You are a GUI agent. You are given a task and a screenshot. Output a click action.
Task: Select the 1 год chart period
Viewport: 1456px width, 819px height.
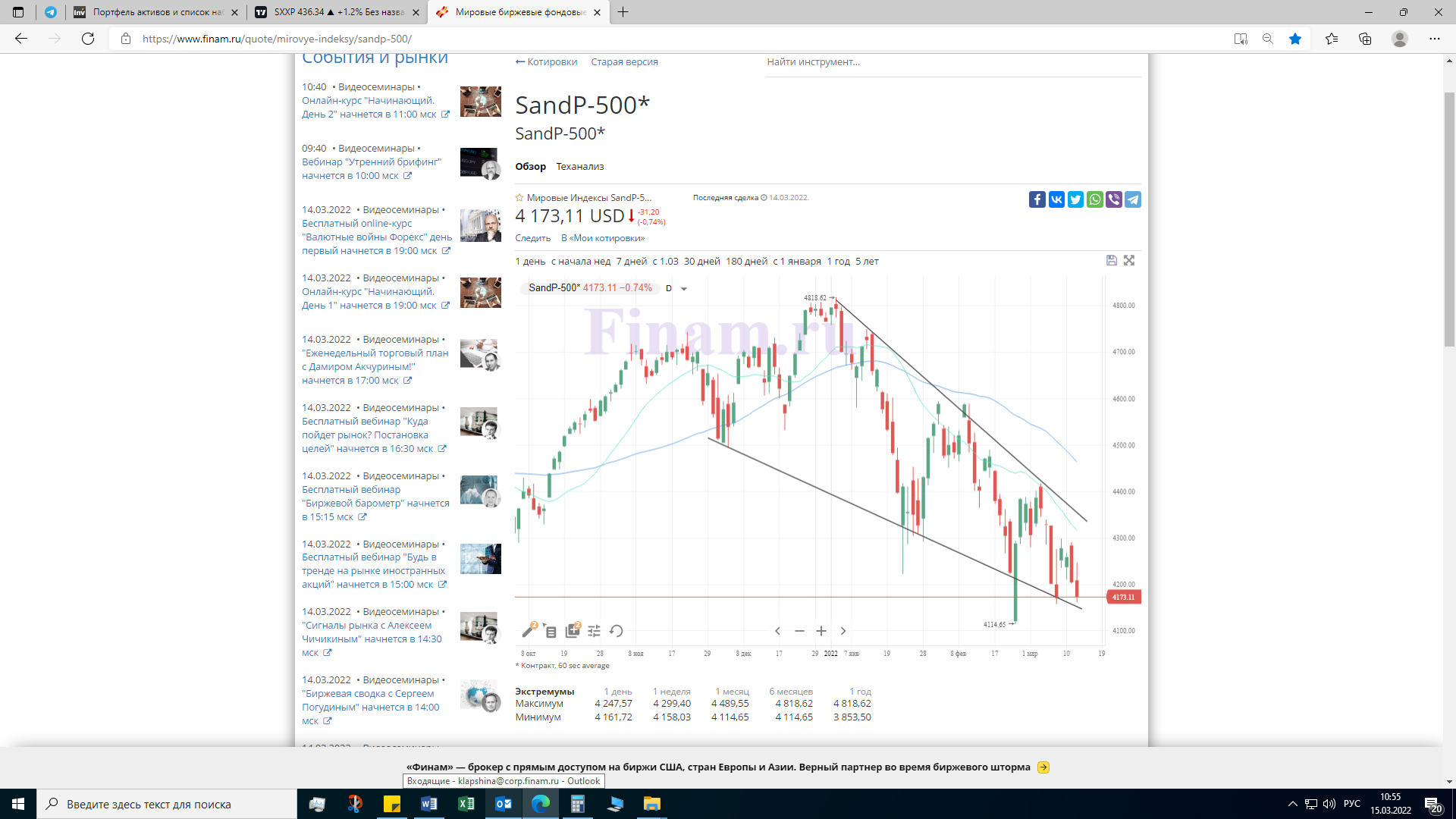[x=838, y=262]
